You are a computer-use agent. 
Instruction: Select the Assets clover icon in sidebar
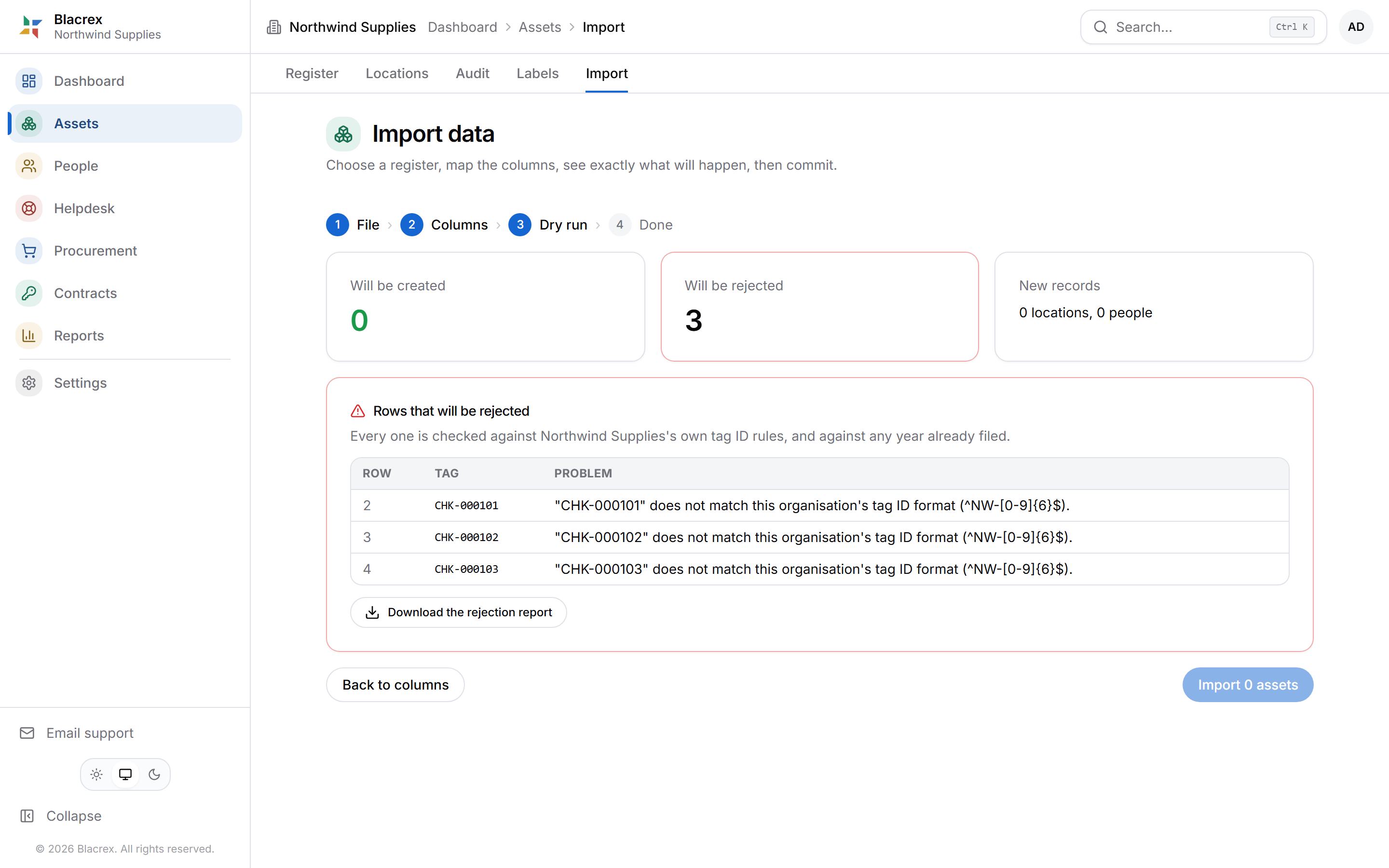[29, 123]
